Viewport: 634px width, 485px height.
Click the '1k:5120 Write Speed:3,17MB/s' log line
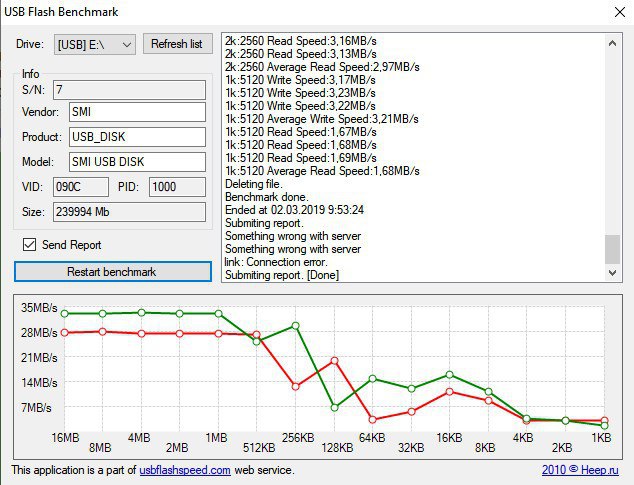(300, 80)
